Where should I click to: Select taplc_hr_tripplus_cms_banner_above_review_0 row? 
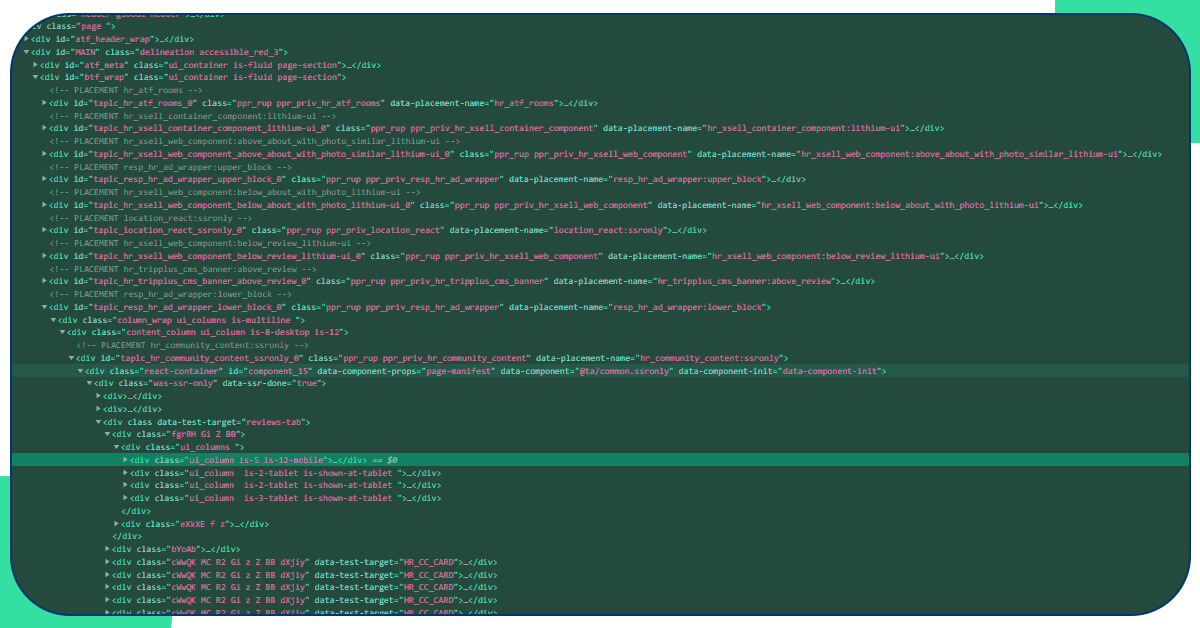click(461, 281)
